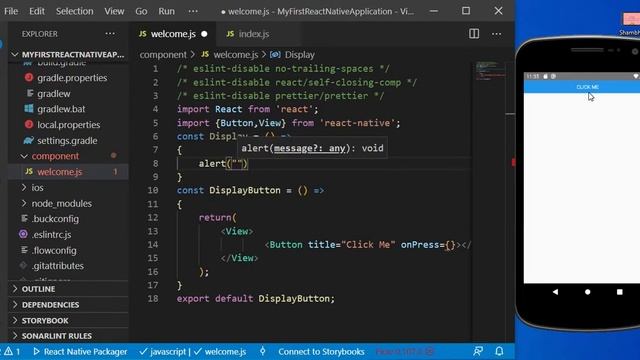
Task: Open gradle.properties file
Action: pyautogui.click(x=72, y=78)
